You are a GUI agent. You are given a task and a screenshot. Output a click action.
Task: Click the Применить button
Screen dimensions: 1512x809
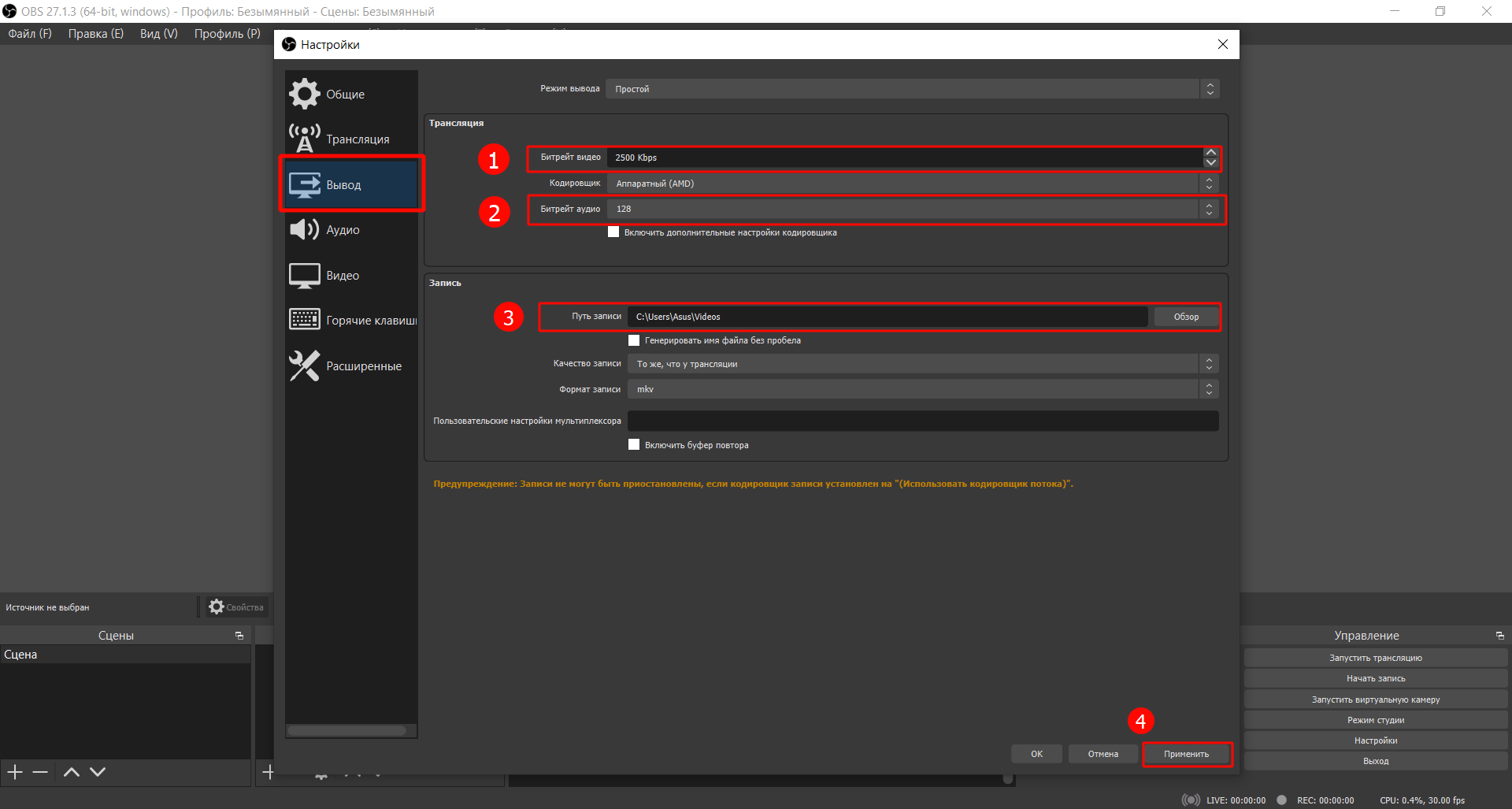(x=1186, y=754)
